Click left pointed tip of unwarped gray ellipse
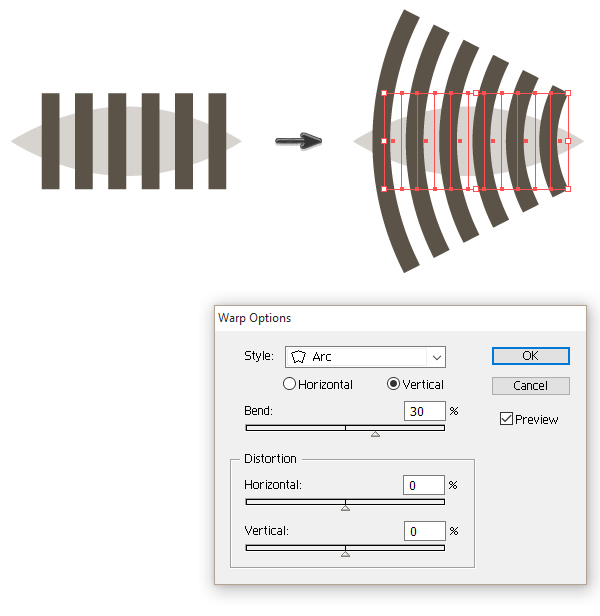This screenshot has width=600, height=616. click(x=15, y=141)
